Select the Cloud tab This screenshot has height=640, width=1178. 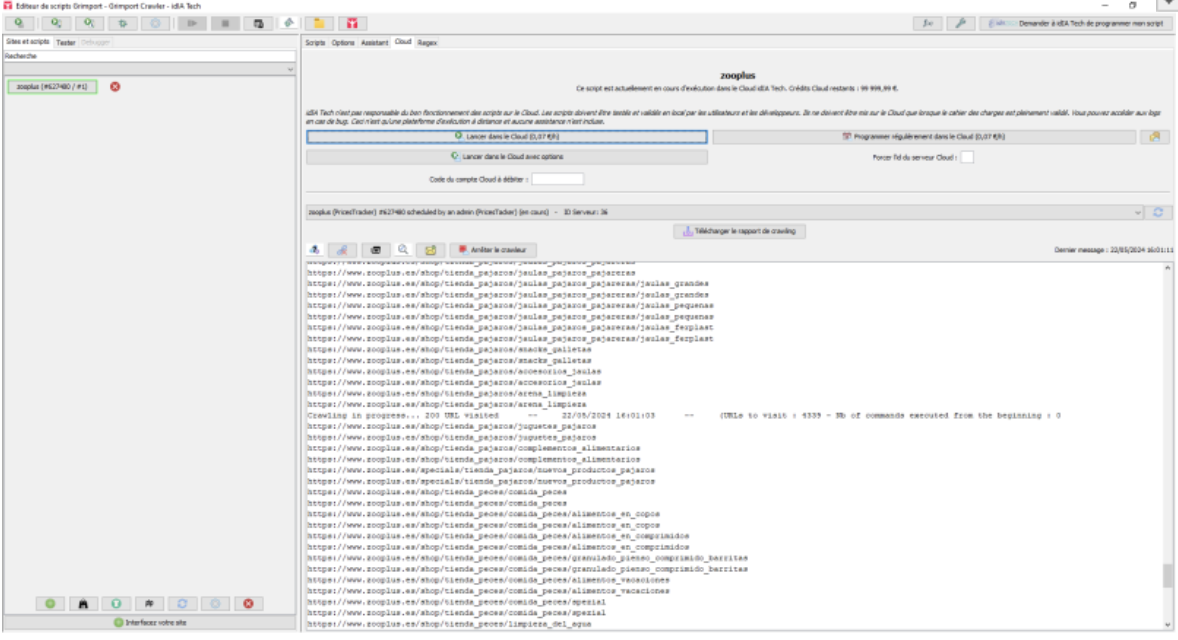[403, 42]
